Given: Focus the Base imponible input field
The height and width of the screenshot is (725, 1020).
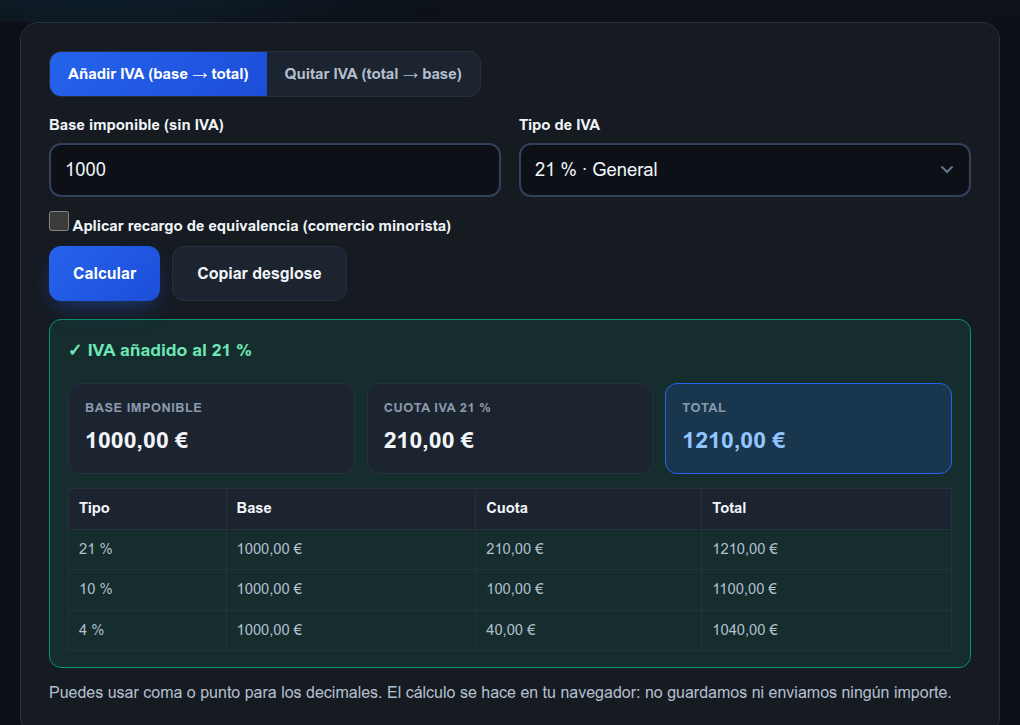Looking at the screenshot, I should tap(275, 170).
